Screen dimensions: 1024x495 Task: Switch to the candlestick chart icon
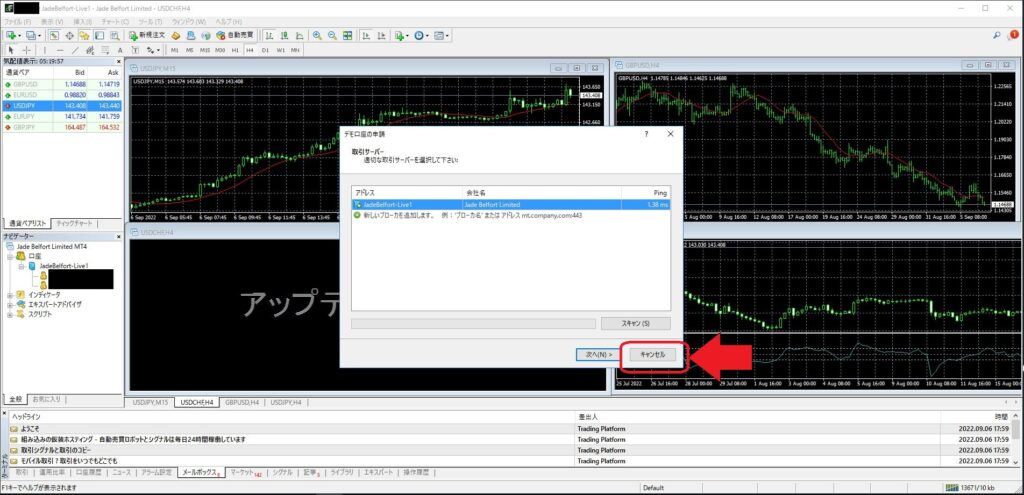pyautogui.click(x=284, y=35)
